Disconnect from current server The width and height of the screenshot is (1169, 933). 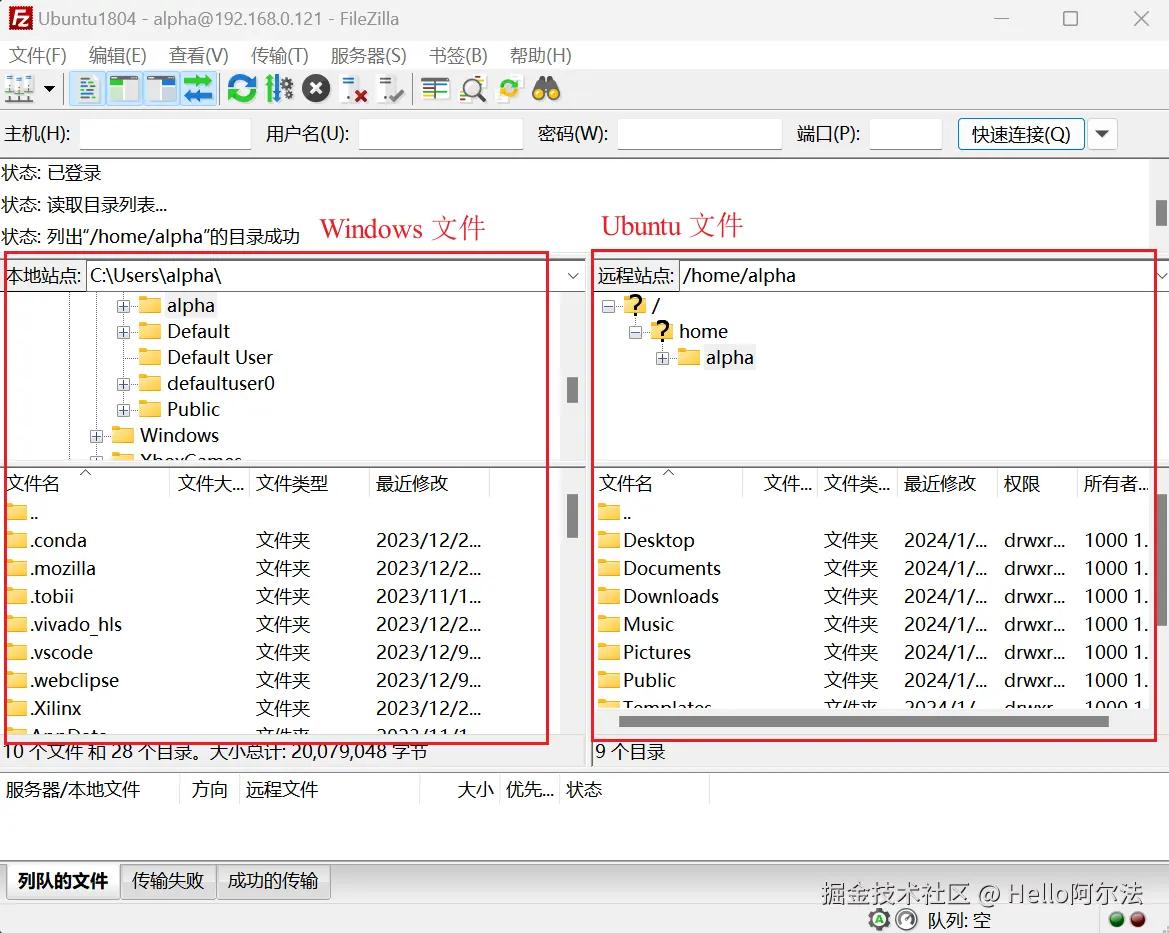(354, 89)
